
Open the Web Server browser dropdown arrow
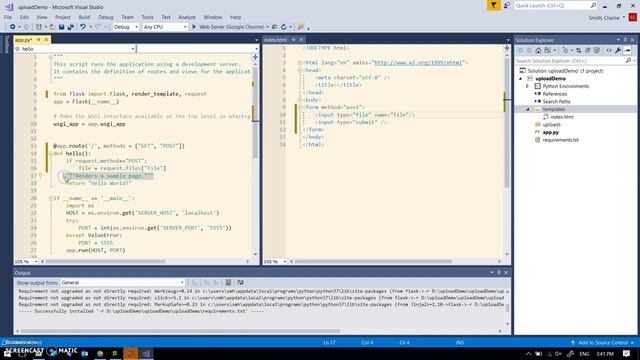pyautogui.click(x=267, y=27)
